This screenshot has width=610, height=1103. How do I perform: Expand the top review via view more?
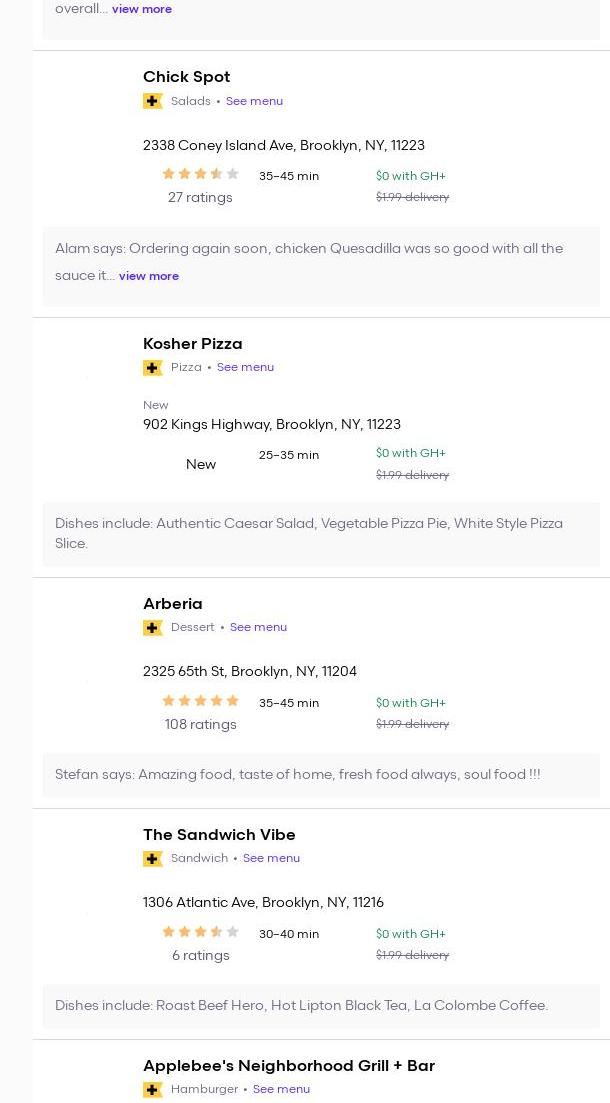pyautogui.click(x=142, y=9)
